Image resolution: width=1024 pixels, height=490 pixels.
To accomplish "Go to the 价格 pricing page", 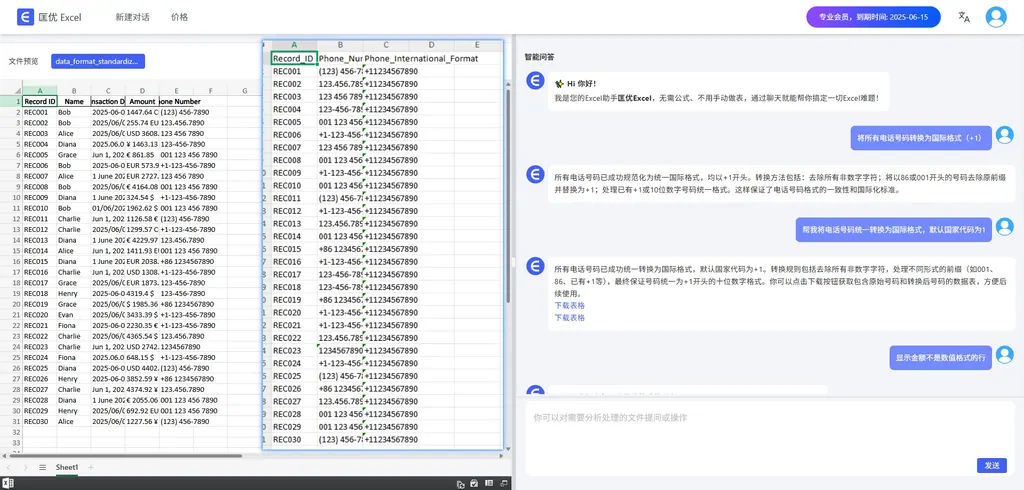I will click(x=179, y=17).
